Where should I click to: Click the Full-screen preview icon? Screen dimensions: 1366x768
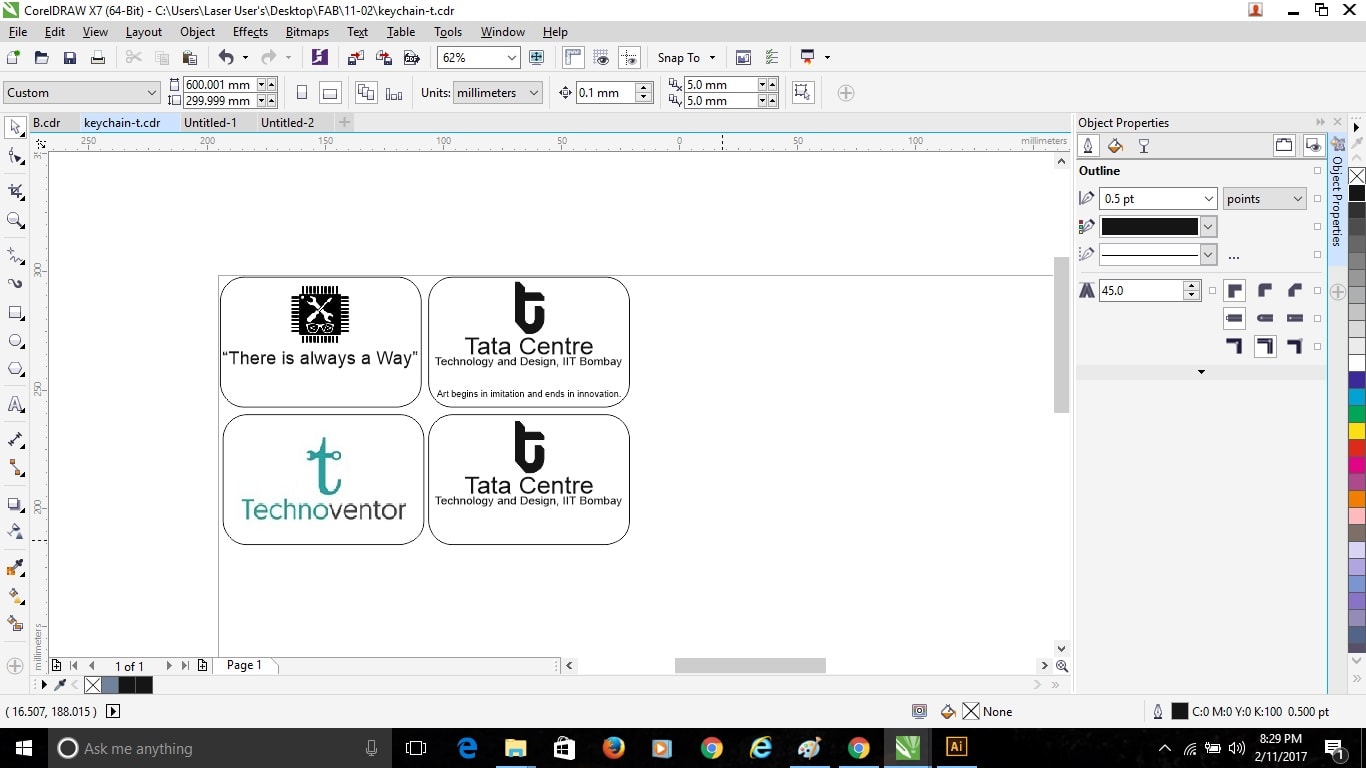pyautogui.click(x=536, y=58)
